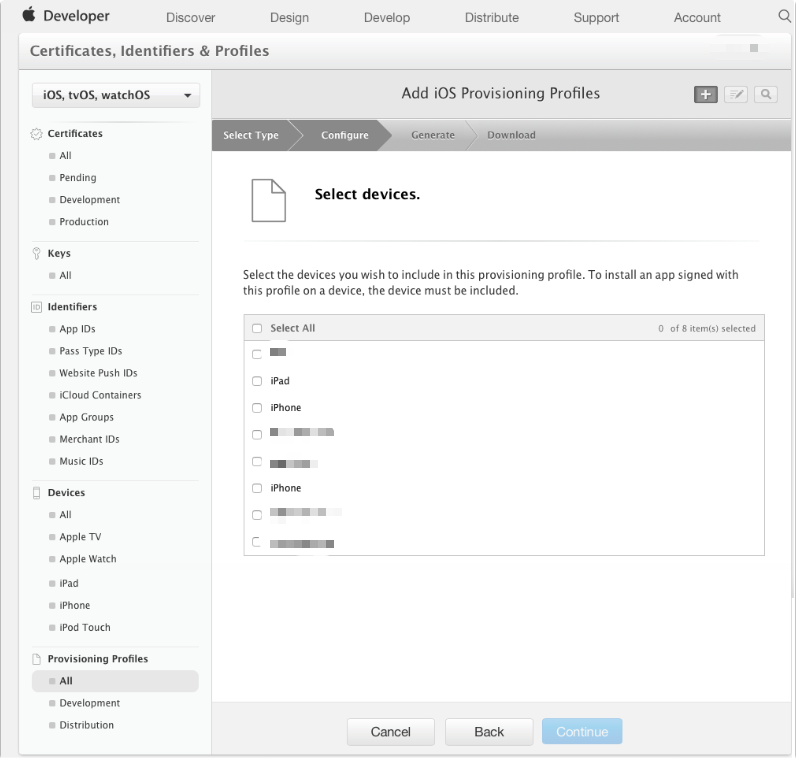Open Pending certificates

(78, 178)
